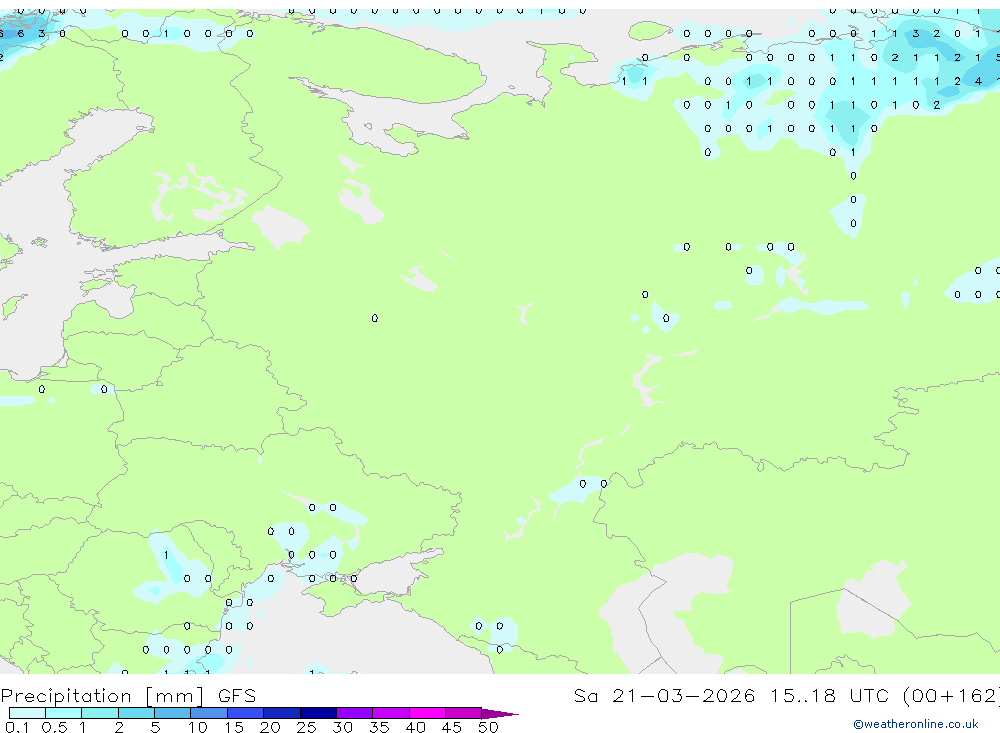Pick the legend swatch between 0.5 and 1
1000x733 pixels.
64,713
